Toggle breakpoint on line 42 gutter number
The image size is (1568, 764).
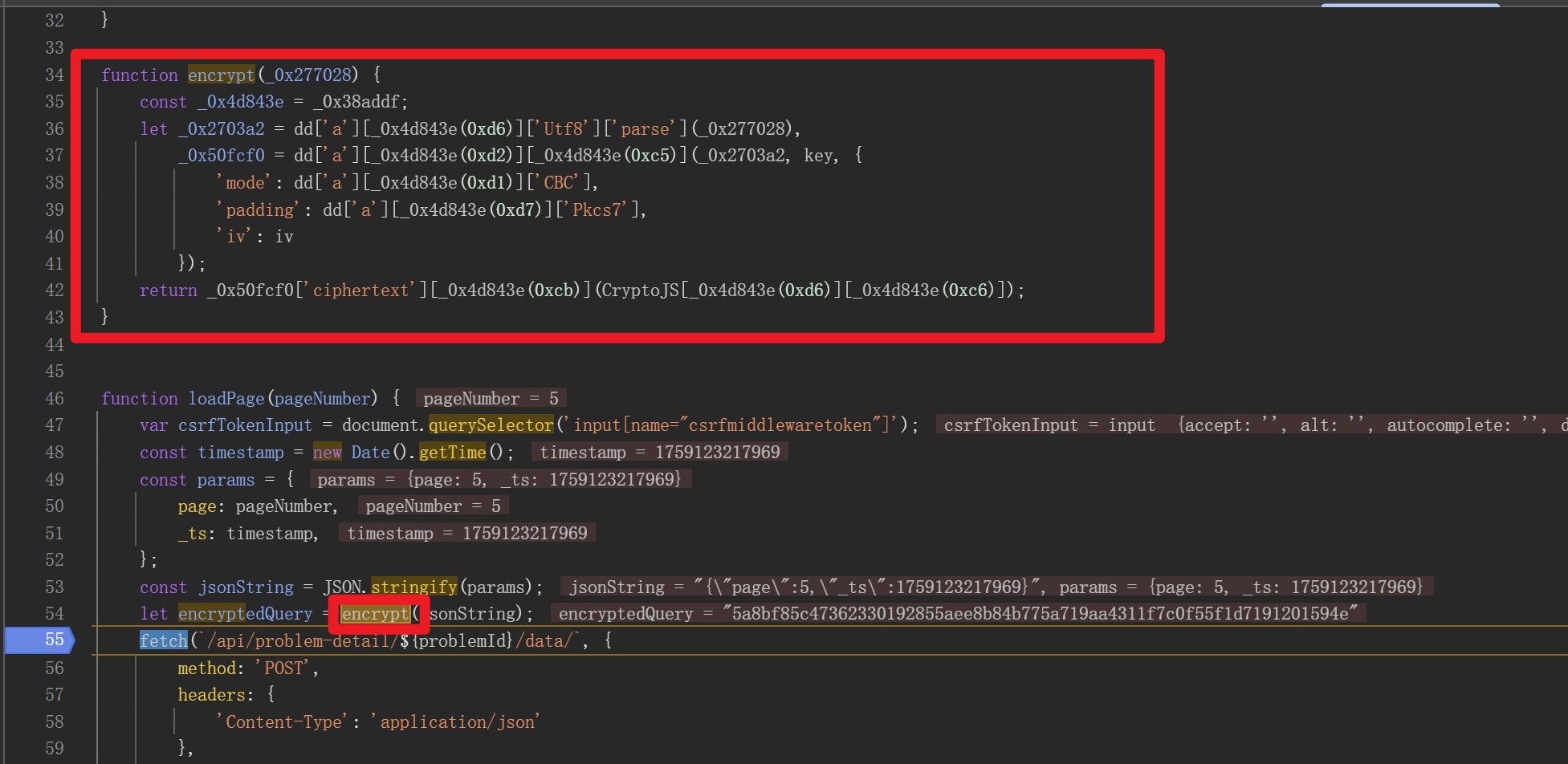click(x=54, y=290)
